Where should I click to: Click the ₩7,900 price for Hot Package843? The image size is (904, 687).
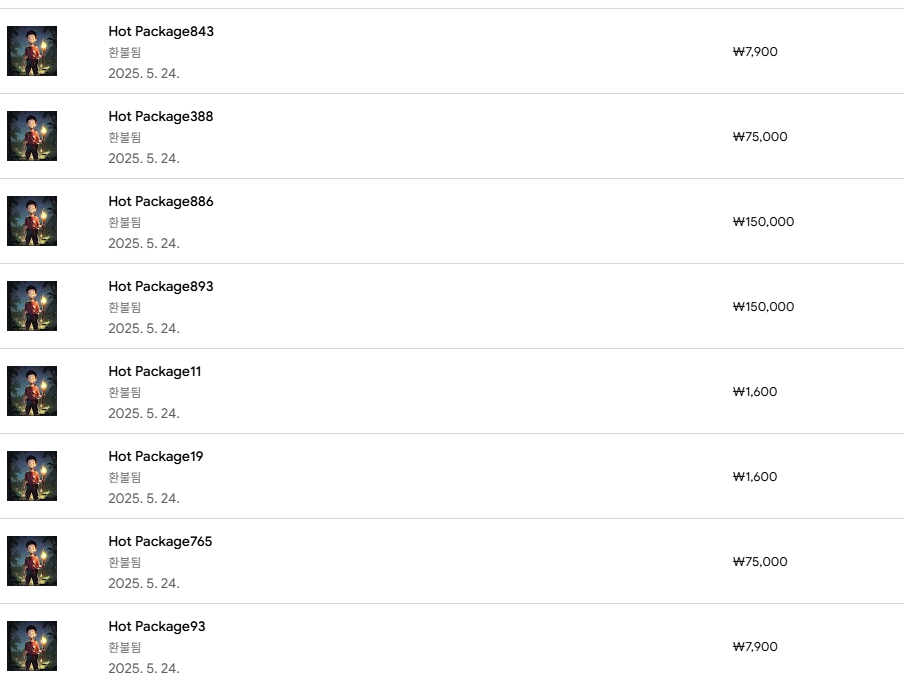click(755, 52)
